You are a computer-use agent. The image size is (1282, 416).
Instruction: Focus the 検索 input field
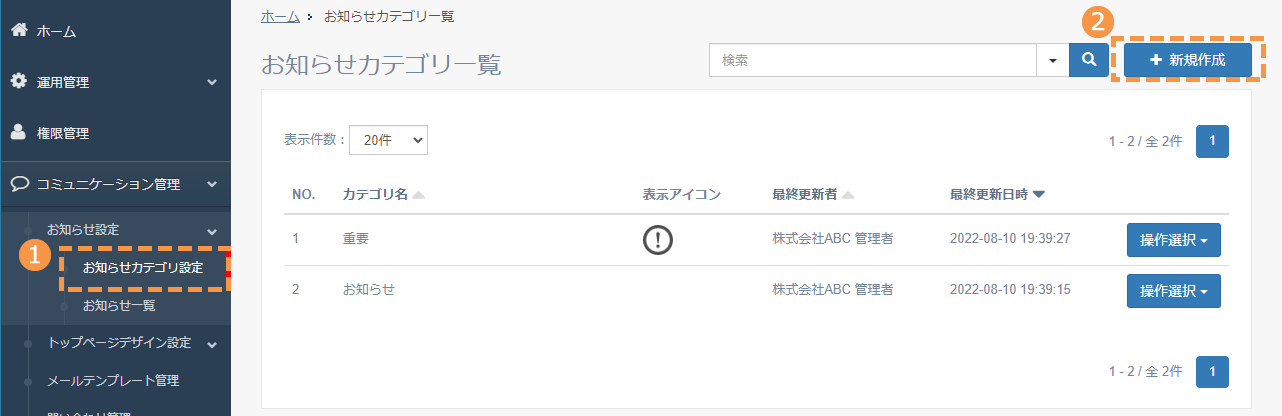(x=872, y=60)
